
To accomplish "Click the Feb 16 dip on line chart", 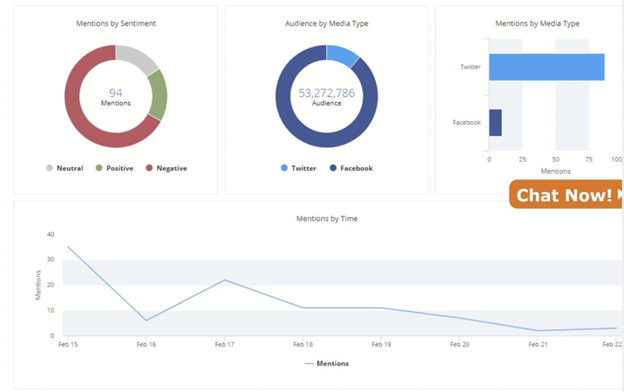I will point(146,320).
